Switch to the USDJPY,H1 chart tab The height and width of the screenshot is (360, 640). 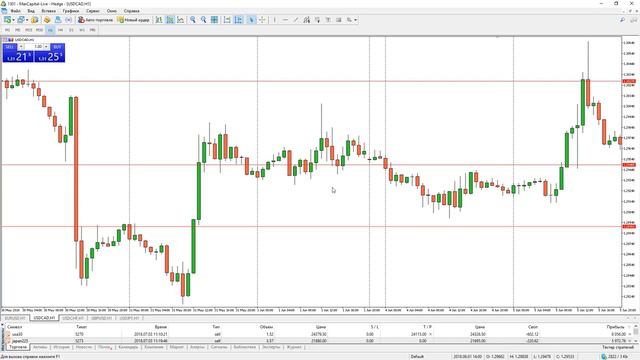[x=129, y=318]
